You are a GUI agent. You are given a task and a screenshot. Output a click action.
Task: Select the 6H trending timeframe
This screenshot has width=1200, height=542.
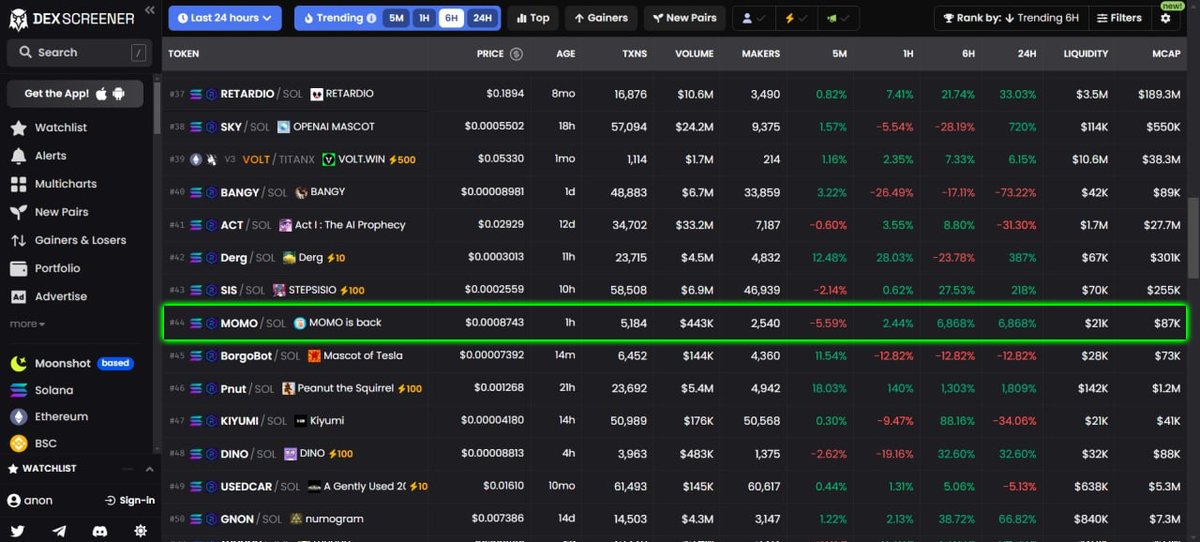point(451,18)
